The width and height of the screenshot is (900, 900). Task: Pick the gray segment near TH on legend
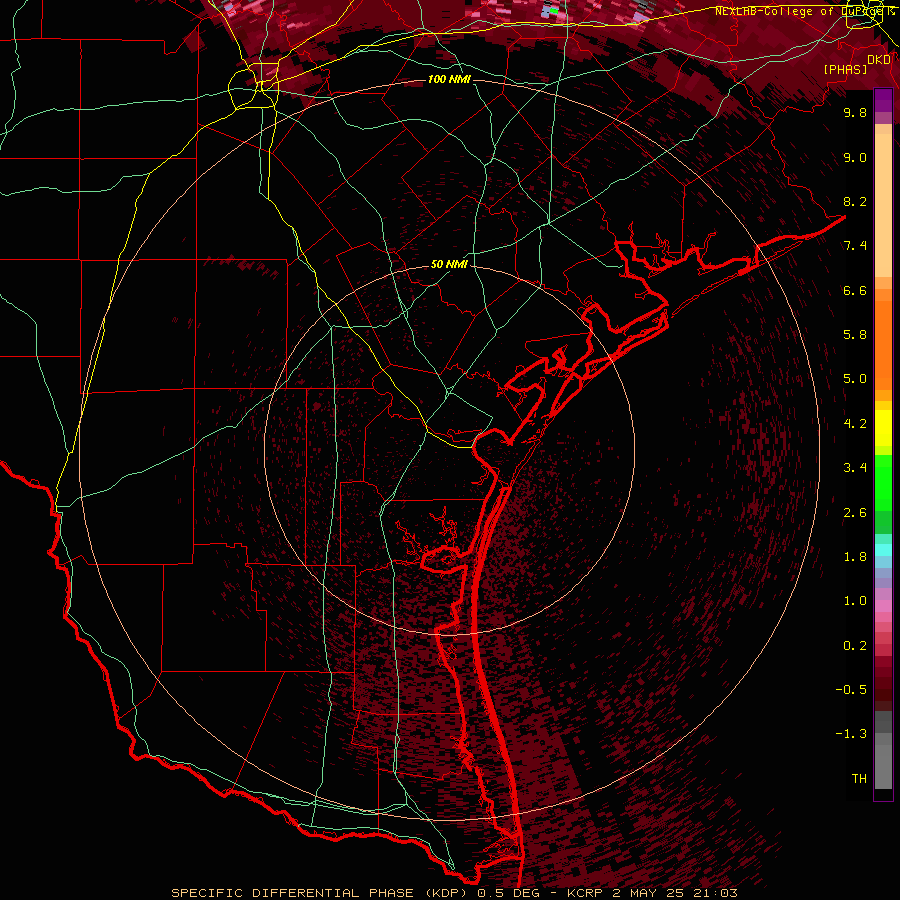[883, 766]
